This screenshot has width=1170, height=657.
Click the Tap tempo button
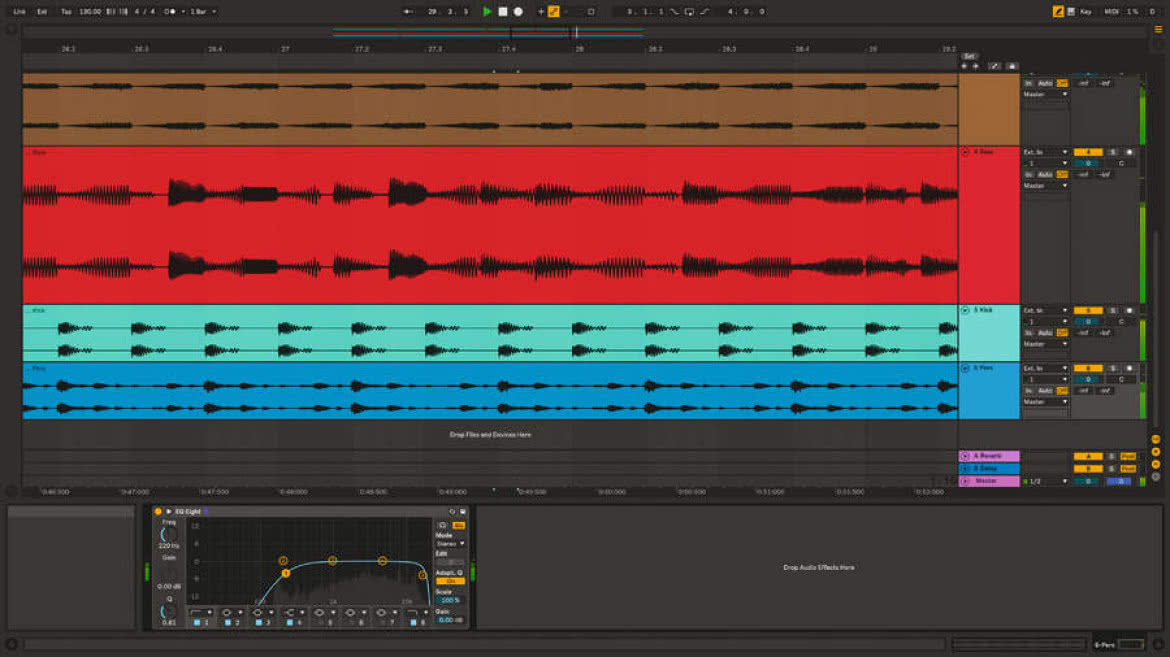[x=66, y=11]
